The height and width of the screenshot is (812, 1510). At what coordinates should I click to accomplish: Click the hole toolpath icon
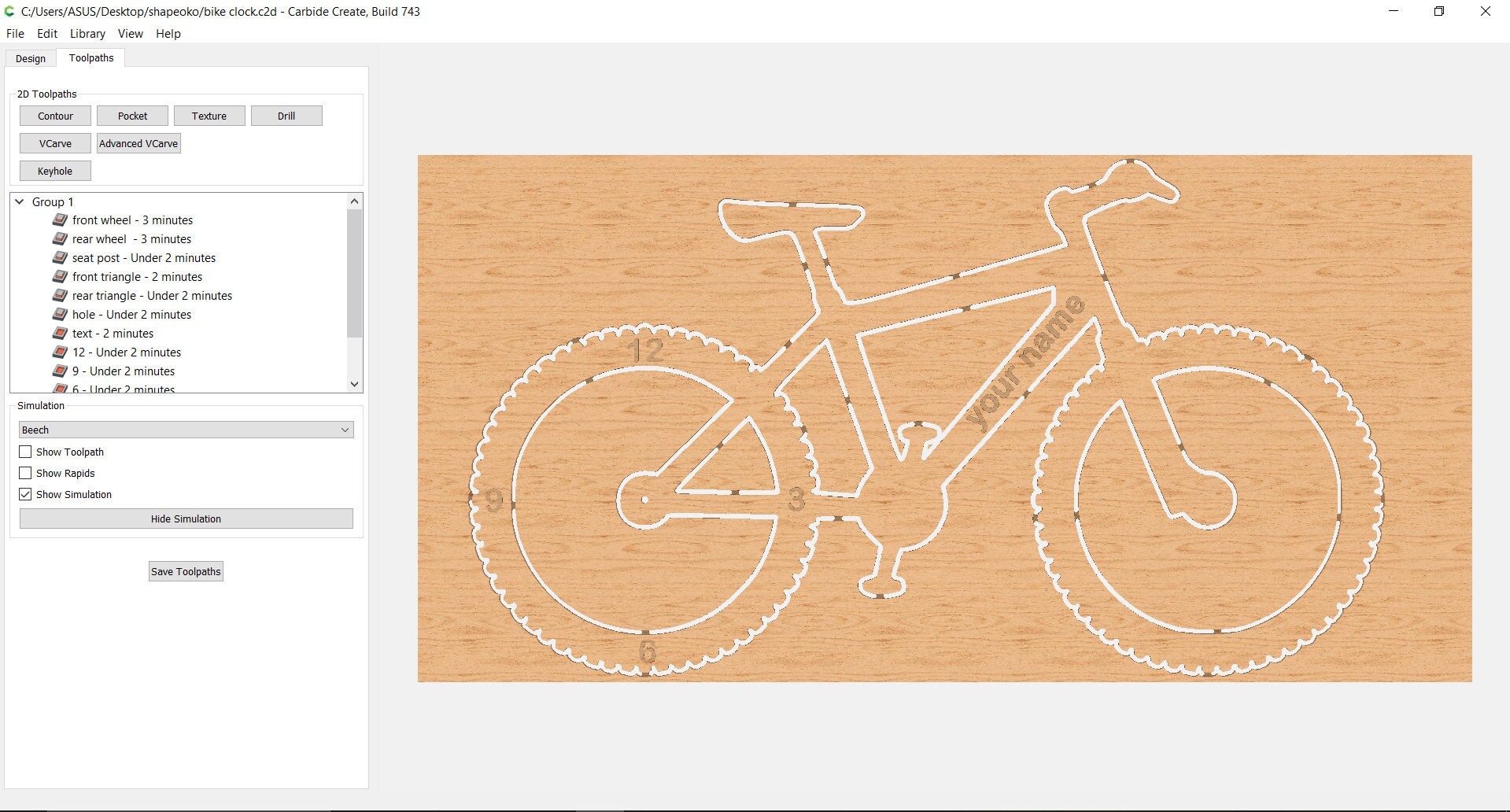61,315
